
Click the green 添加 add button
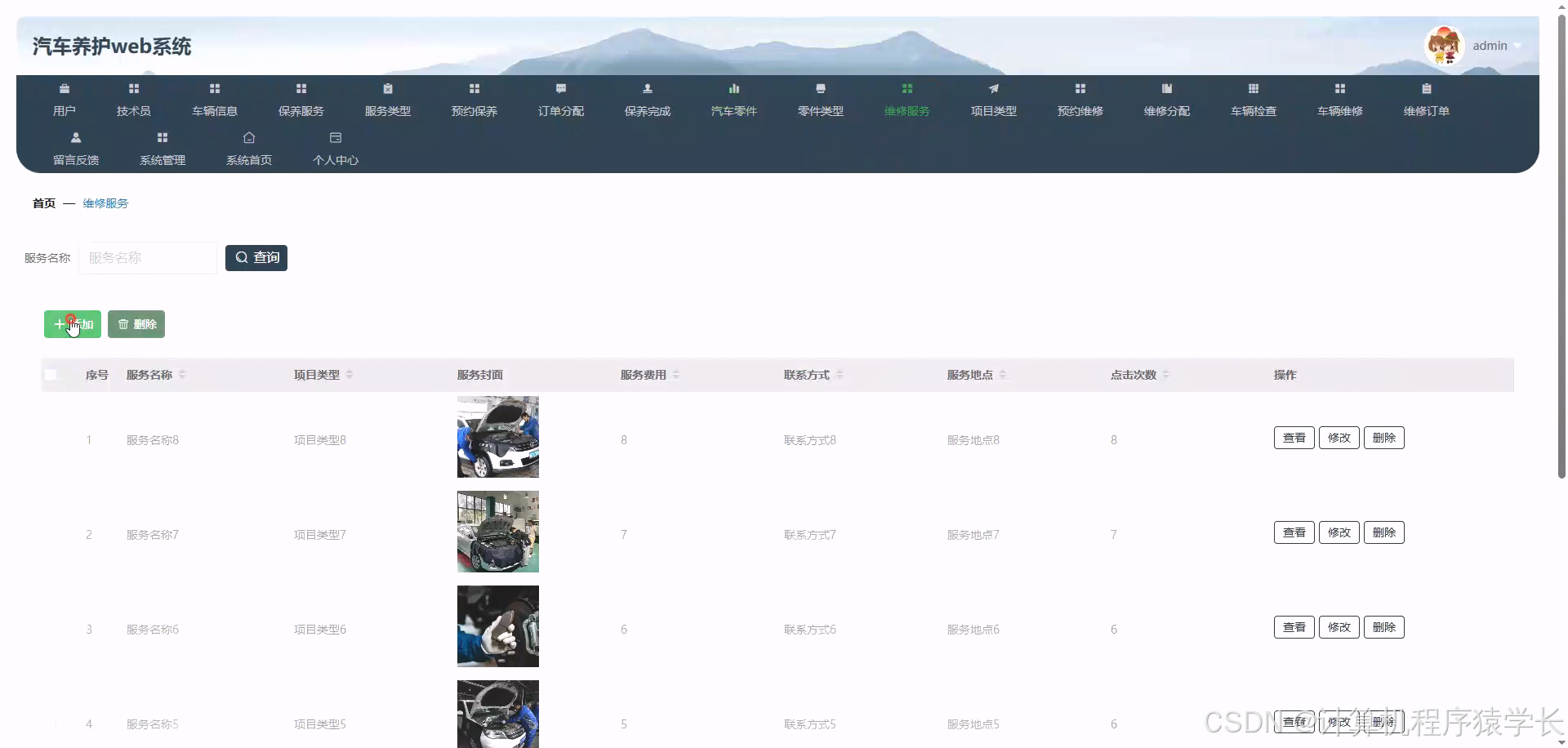pos(73,324)
